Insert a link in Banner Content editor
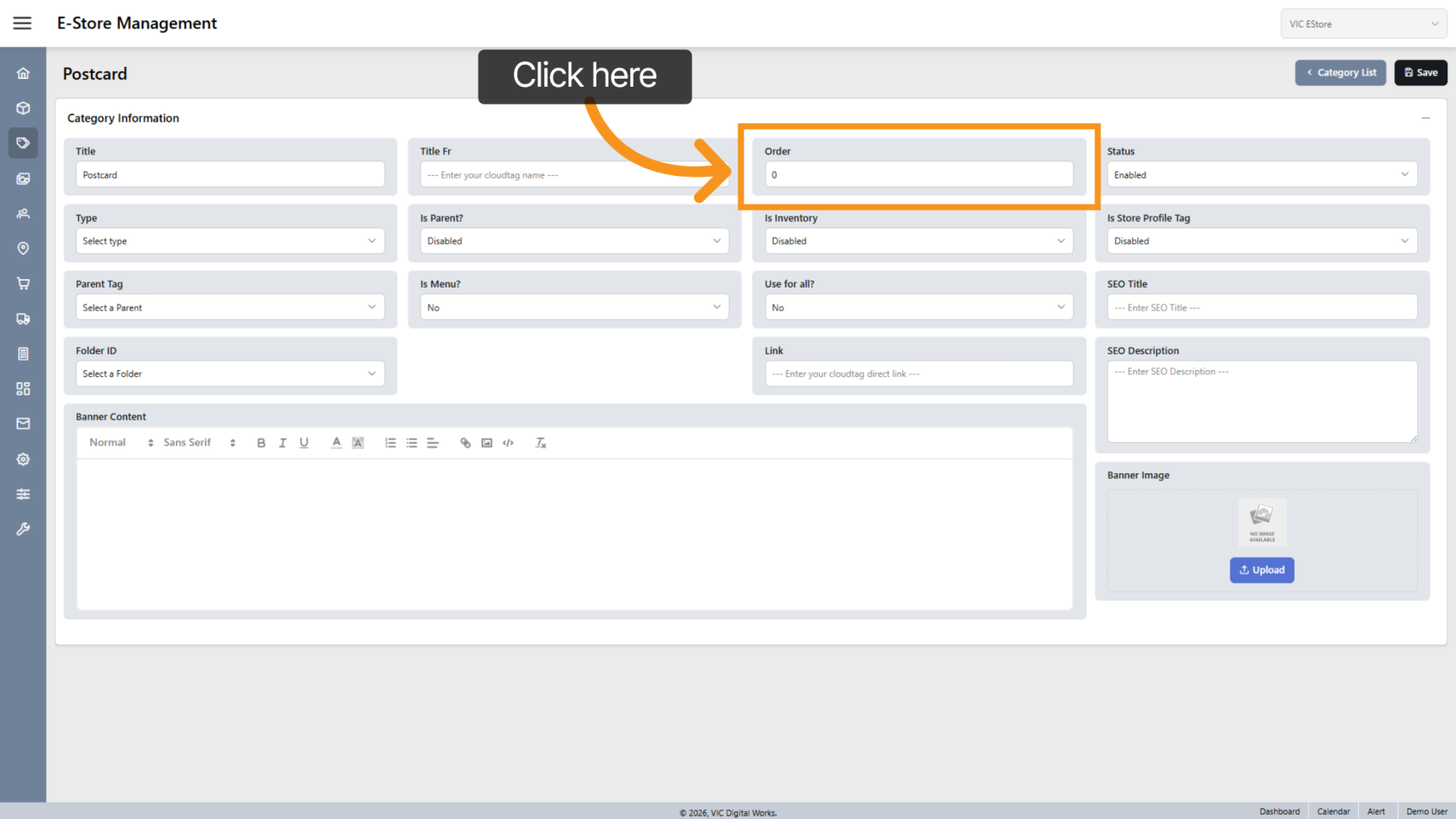1456x819 pixels. click(x=465, y=443)
